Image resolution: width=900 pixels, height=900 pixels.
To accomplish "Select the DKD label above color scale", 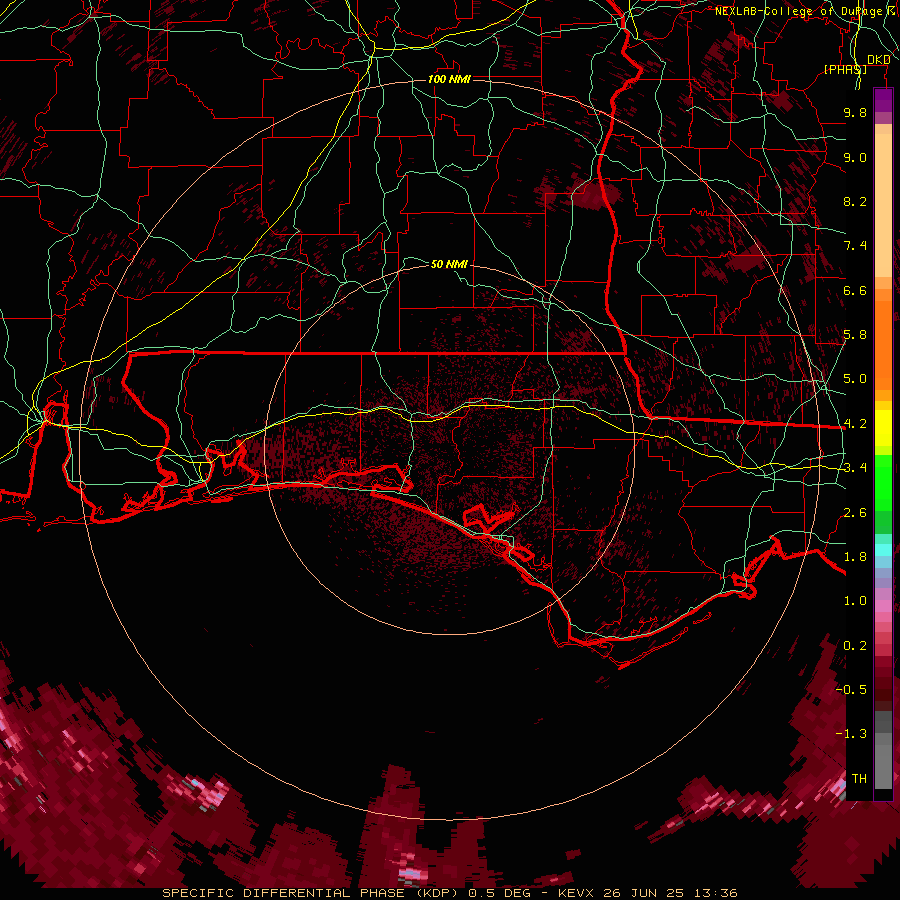I will click(x=879, y=60).
